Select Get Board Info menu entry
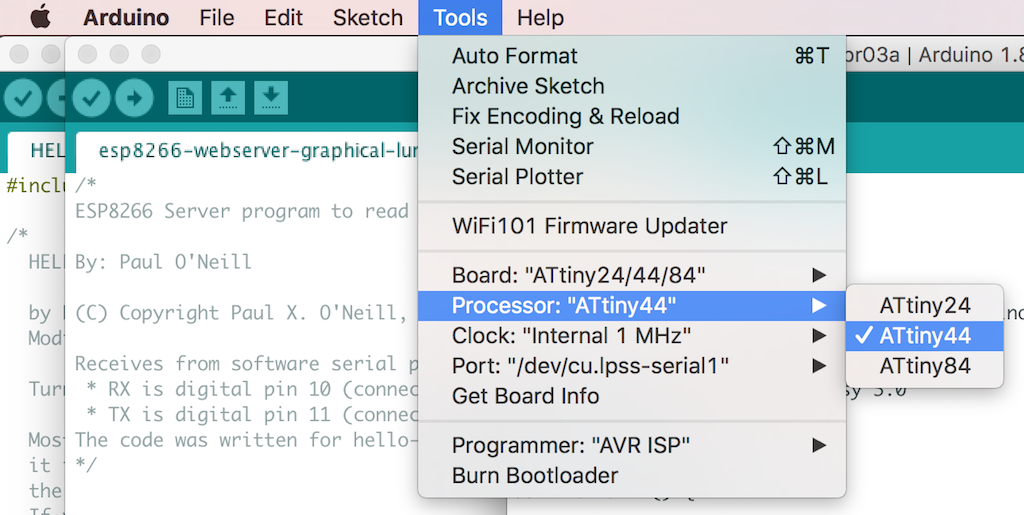Image resolution: width=1024 pixels, height=515 pixels. 526,395
